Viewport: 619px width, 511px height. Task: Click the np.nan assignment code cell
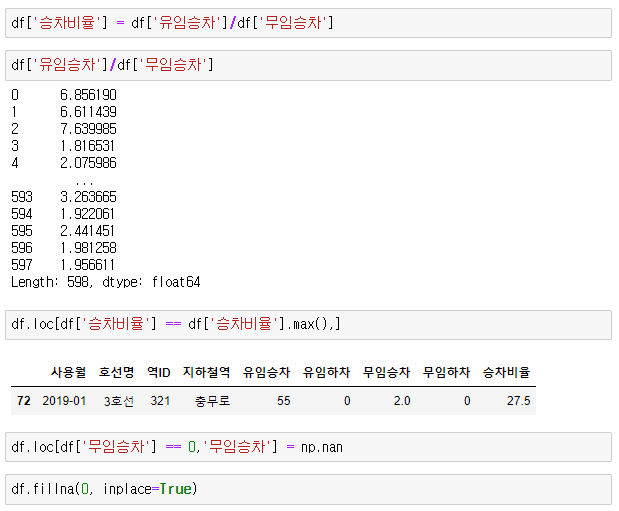[308, 447]
